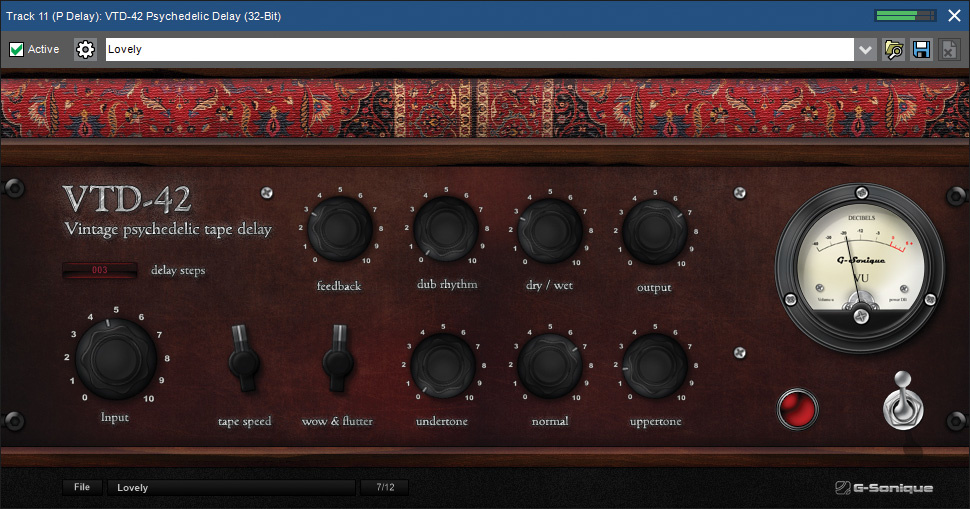Click the VU meter display
The width and height of the screenshot is (970, 509).
861,268
